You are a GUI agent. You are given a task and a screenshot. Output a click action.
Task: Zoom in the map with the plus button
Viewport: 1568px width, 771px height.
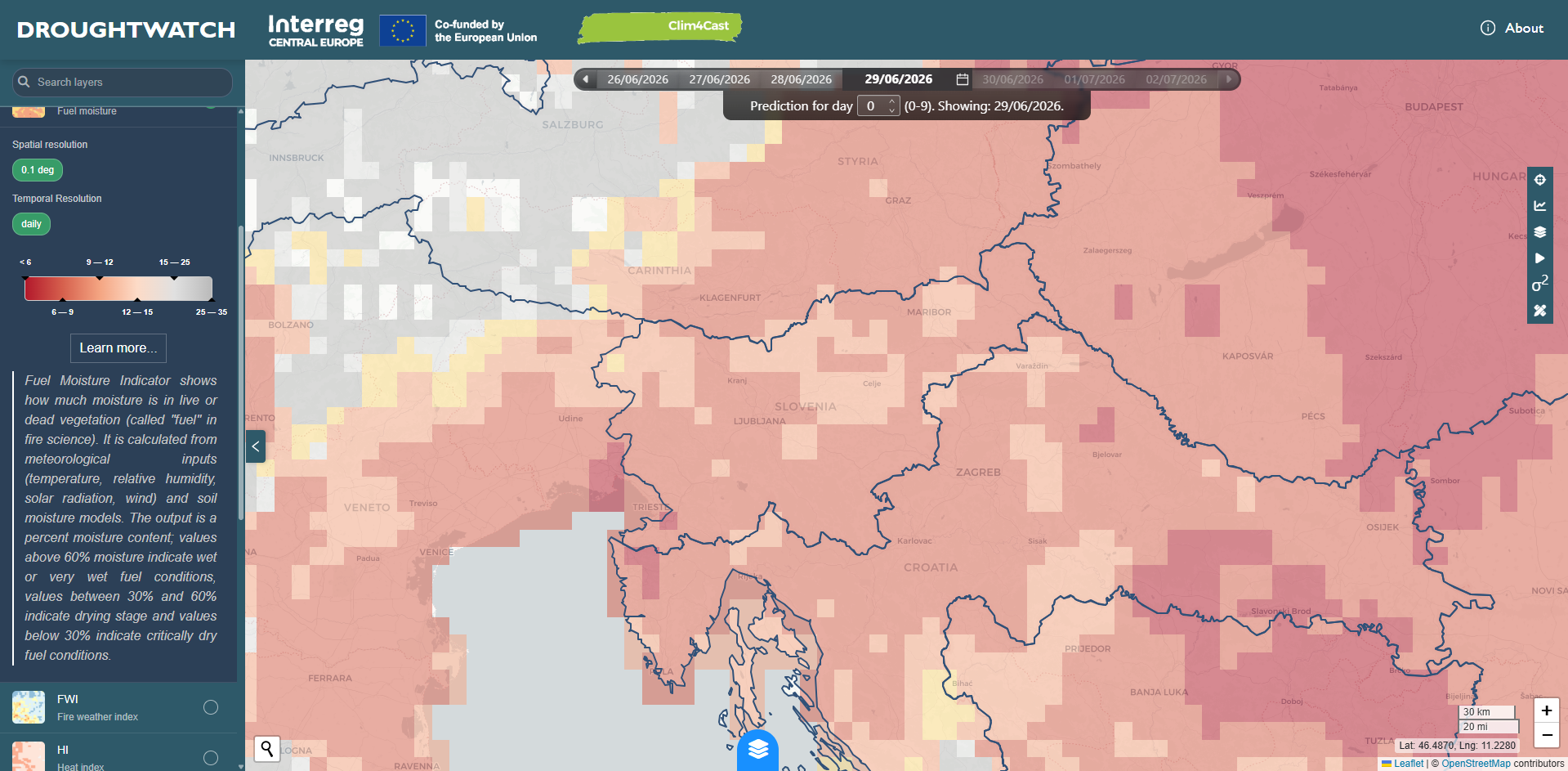click(1546, 710)
